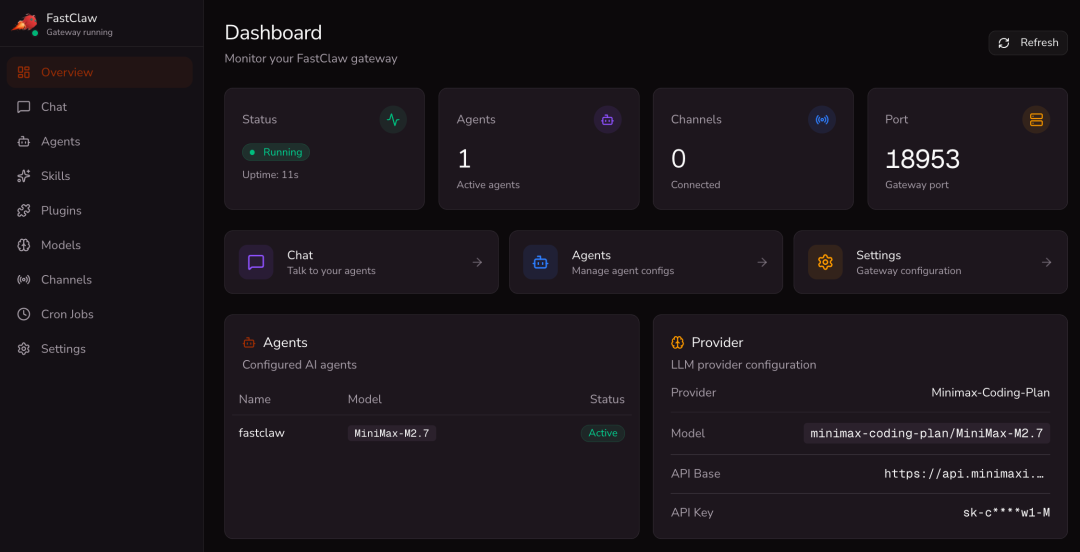Click the Provider brain icon
Image resolution: width=1080 pixels, height=552 pixels.
[677, 343]
